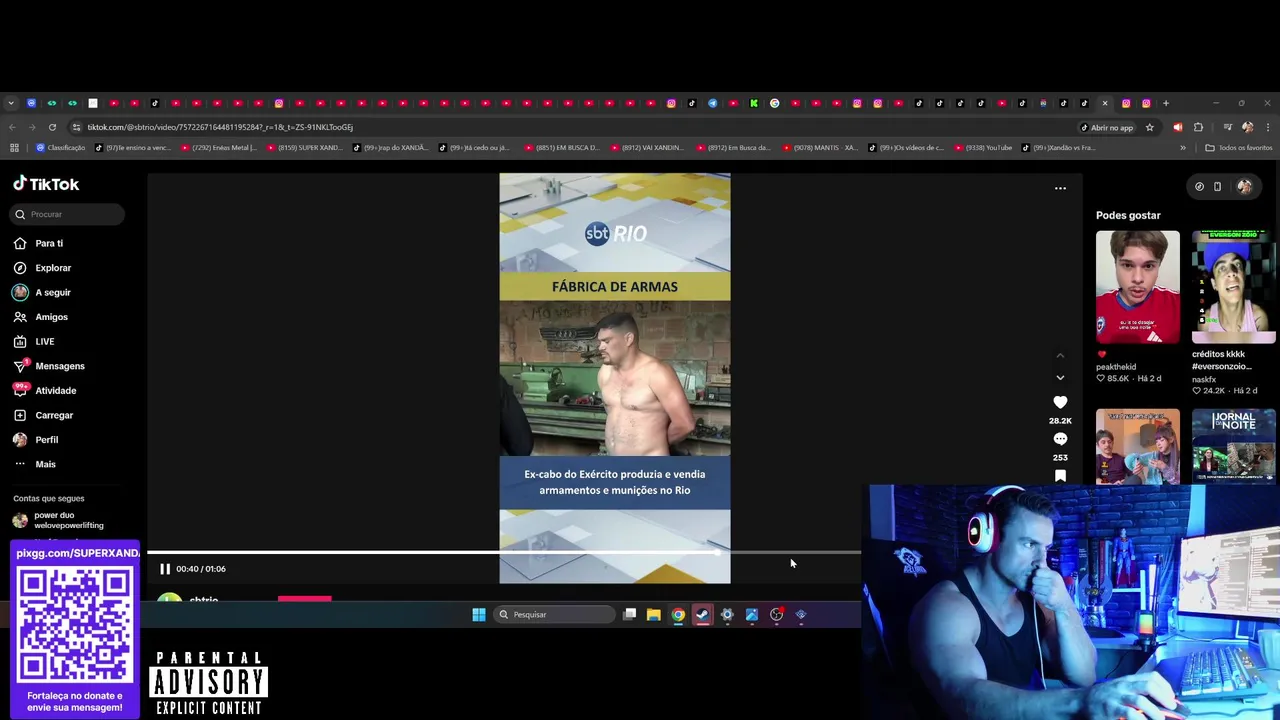The height and width of the screenshot is (720, 1280).
Task: Click the TikTok logo in sidebar
Action: [46, 184]
